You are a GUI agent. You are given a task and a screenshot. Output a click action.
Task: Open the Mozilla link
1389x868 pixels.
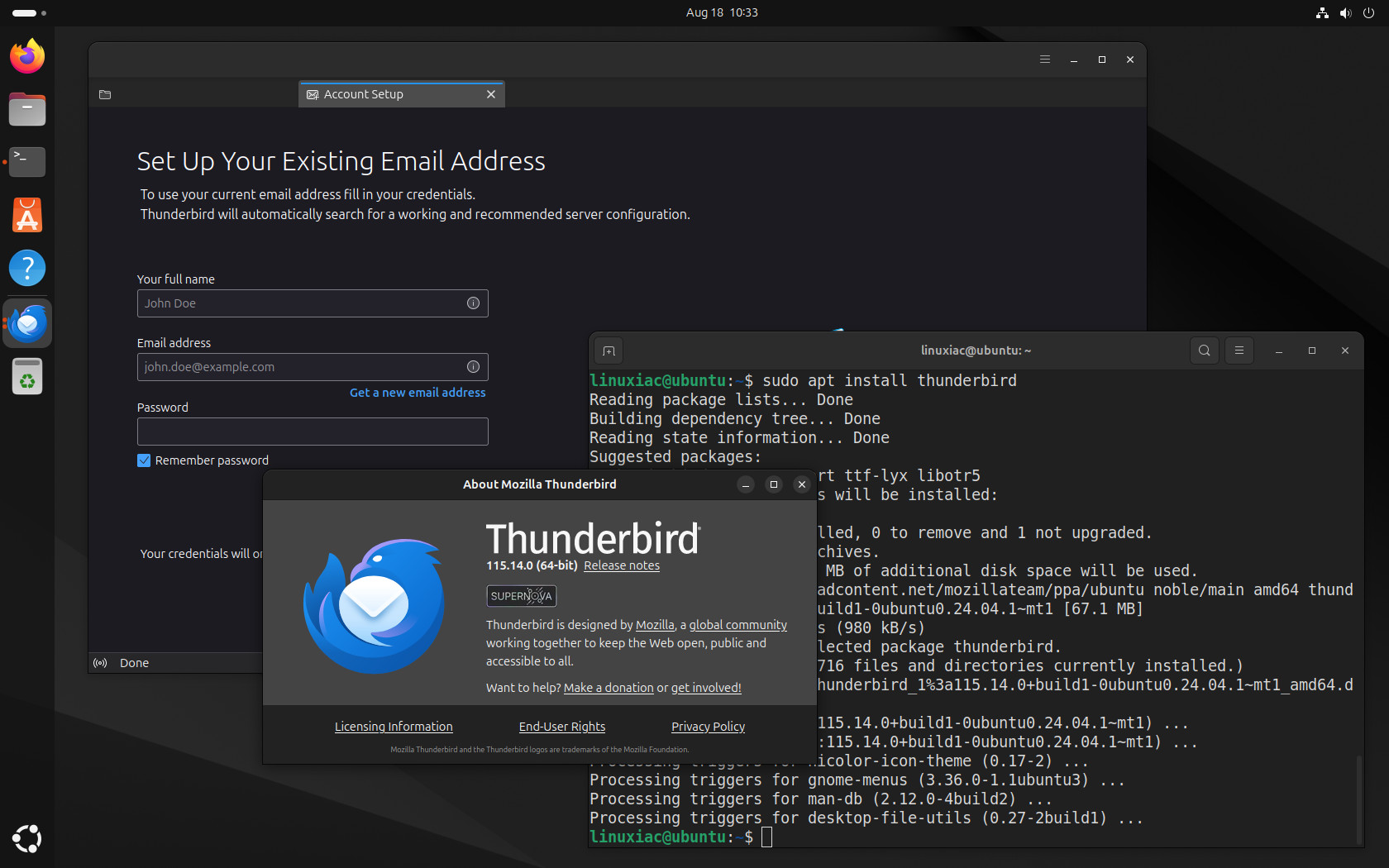[x=655, y=625]
